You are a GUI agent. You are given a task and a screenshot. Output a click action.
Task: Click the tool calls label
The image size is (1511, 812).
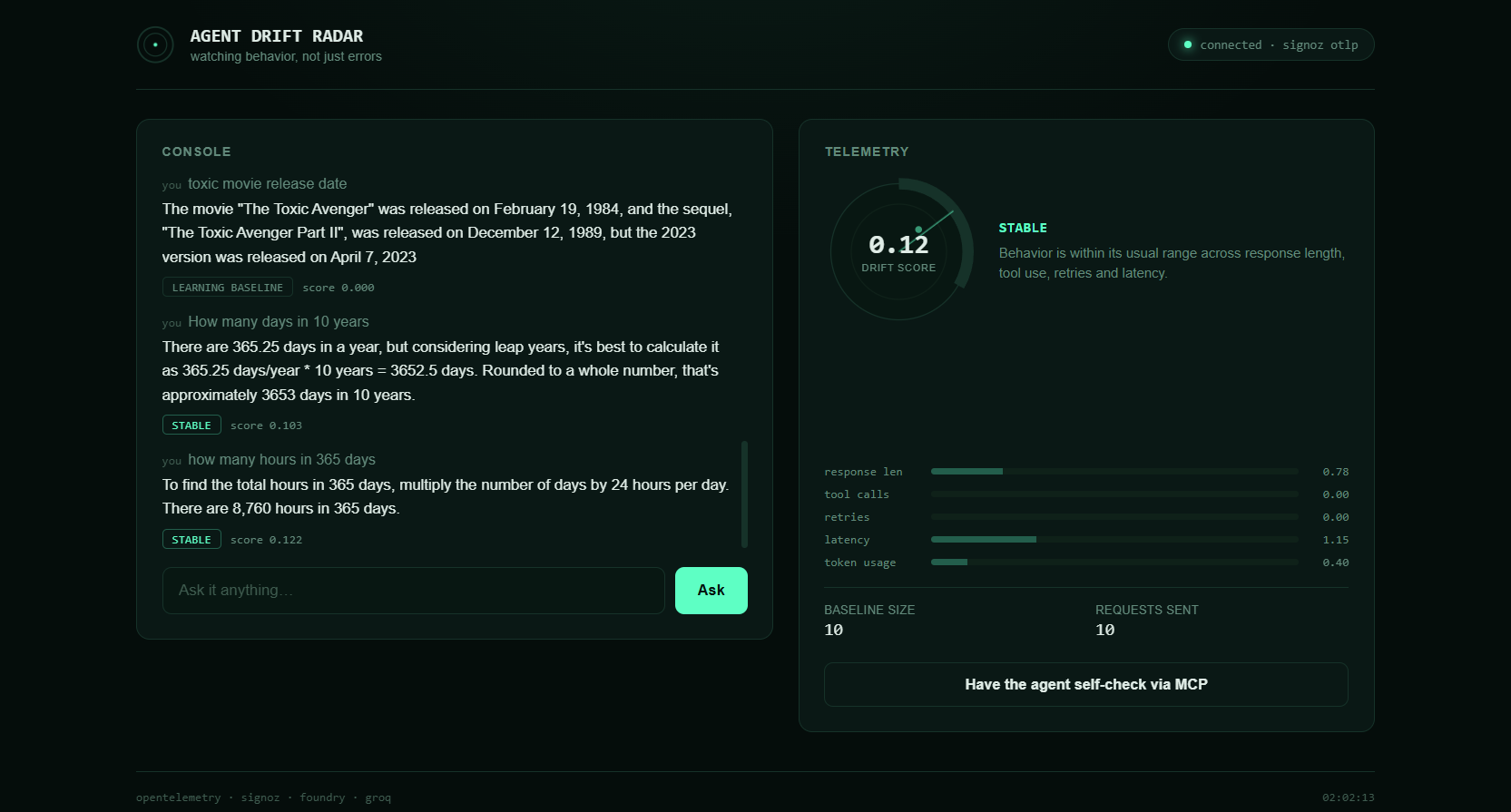pos(857,494)
